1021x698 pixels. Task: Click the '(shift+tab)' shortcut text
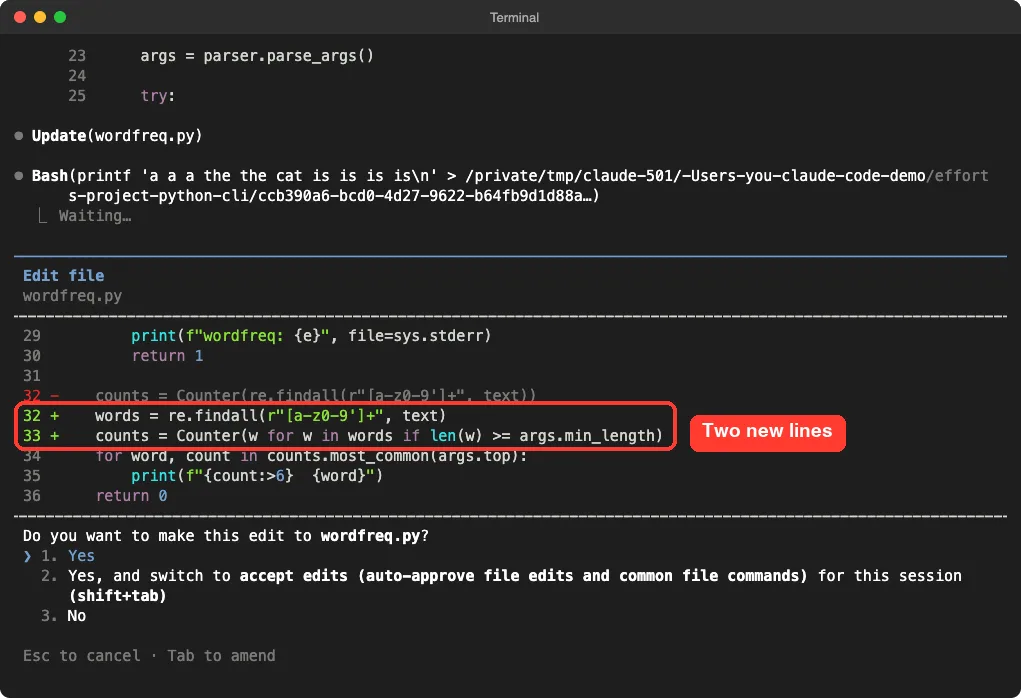coord(118,596)
